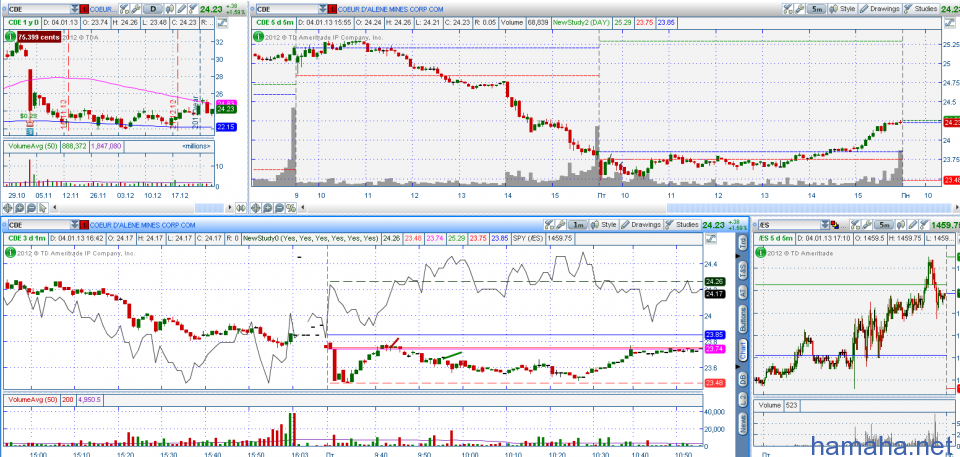Screen dimensions: 960x457
Task: Select the Chart side tab
Action: (x=743, y=350)
